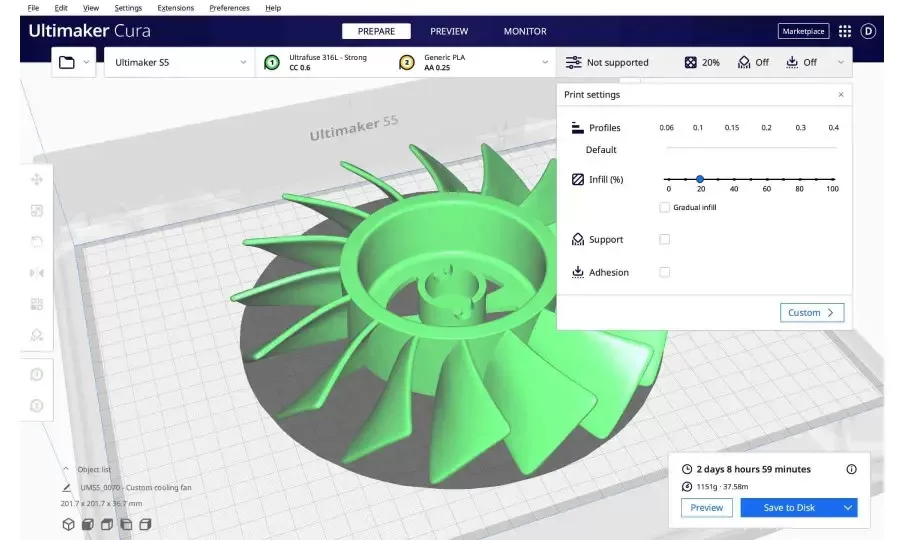Click the infill slider handle at 20
908x540 pixels.
pyautogui.click(x=700, y=179)
